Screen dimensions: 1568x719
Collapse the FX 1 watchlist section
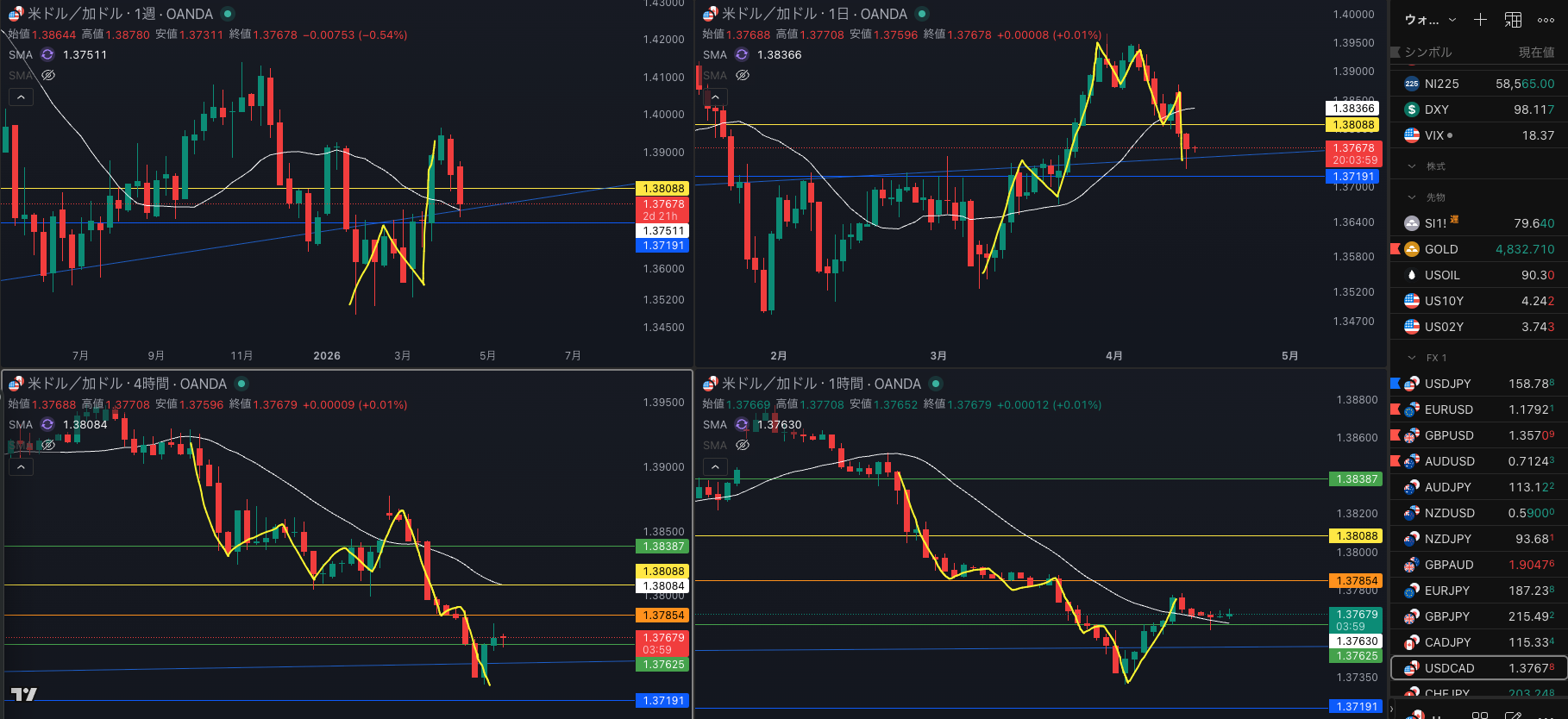point(1412,358)
